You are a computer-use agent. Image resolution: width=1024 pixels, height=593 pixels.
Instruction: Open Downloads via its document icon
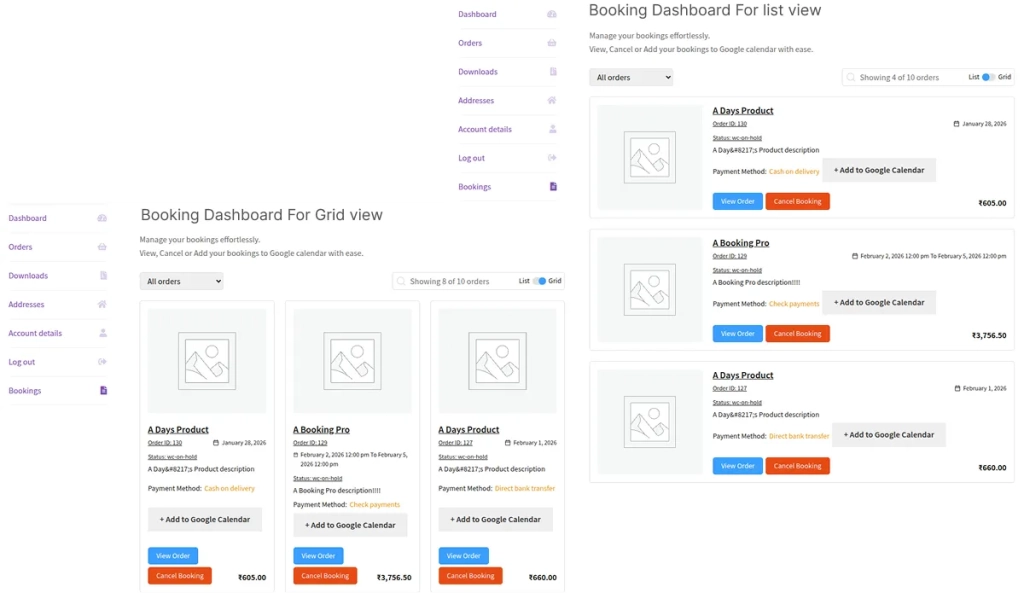click(x=103, y=276)
